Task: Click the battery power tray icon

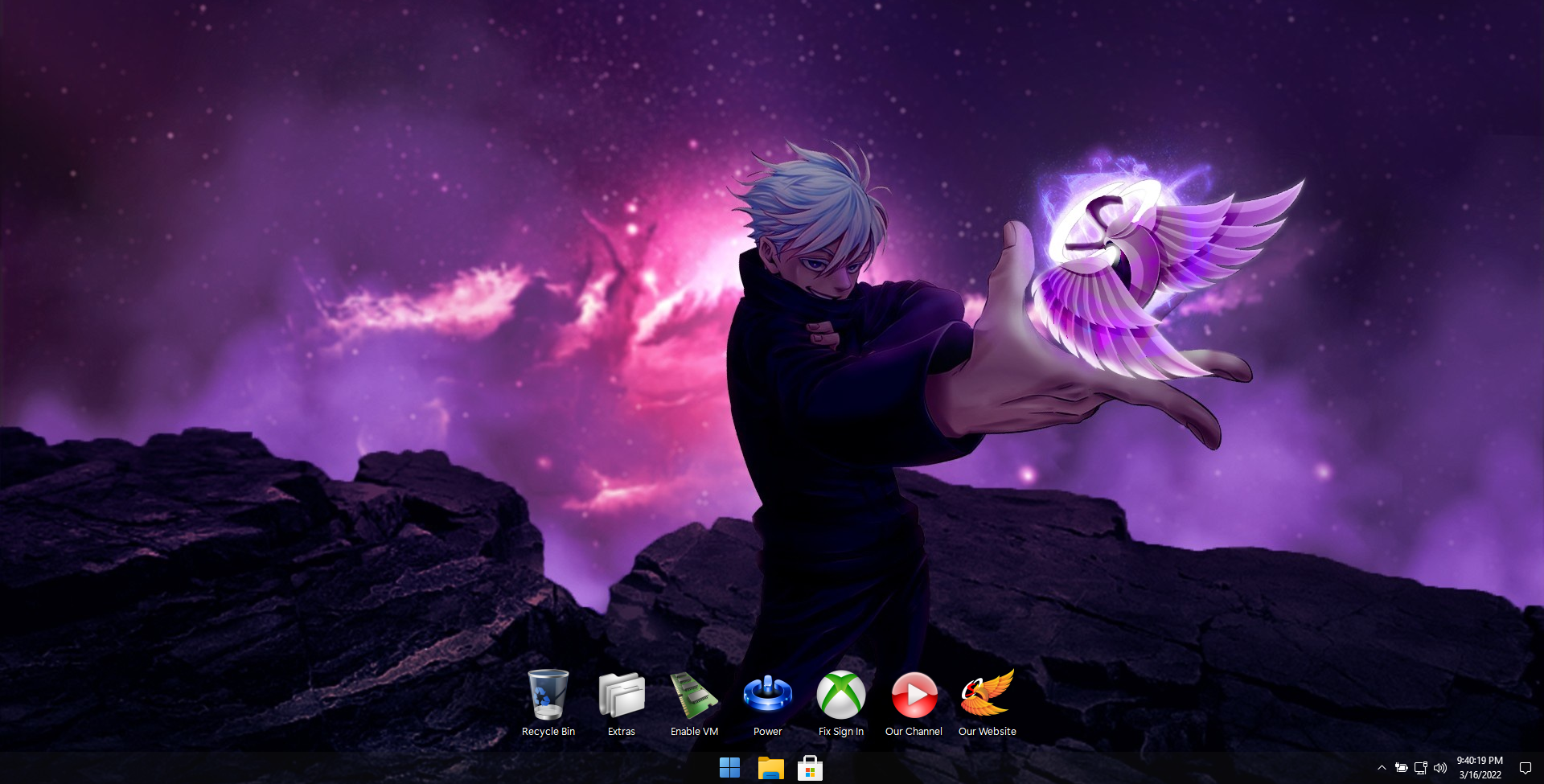Action: coord(1401,768)
